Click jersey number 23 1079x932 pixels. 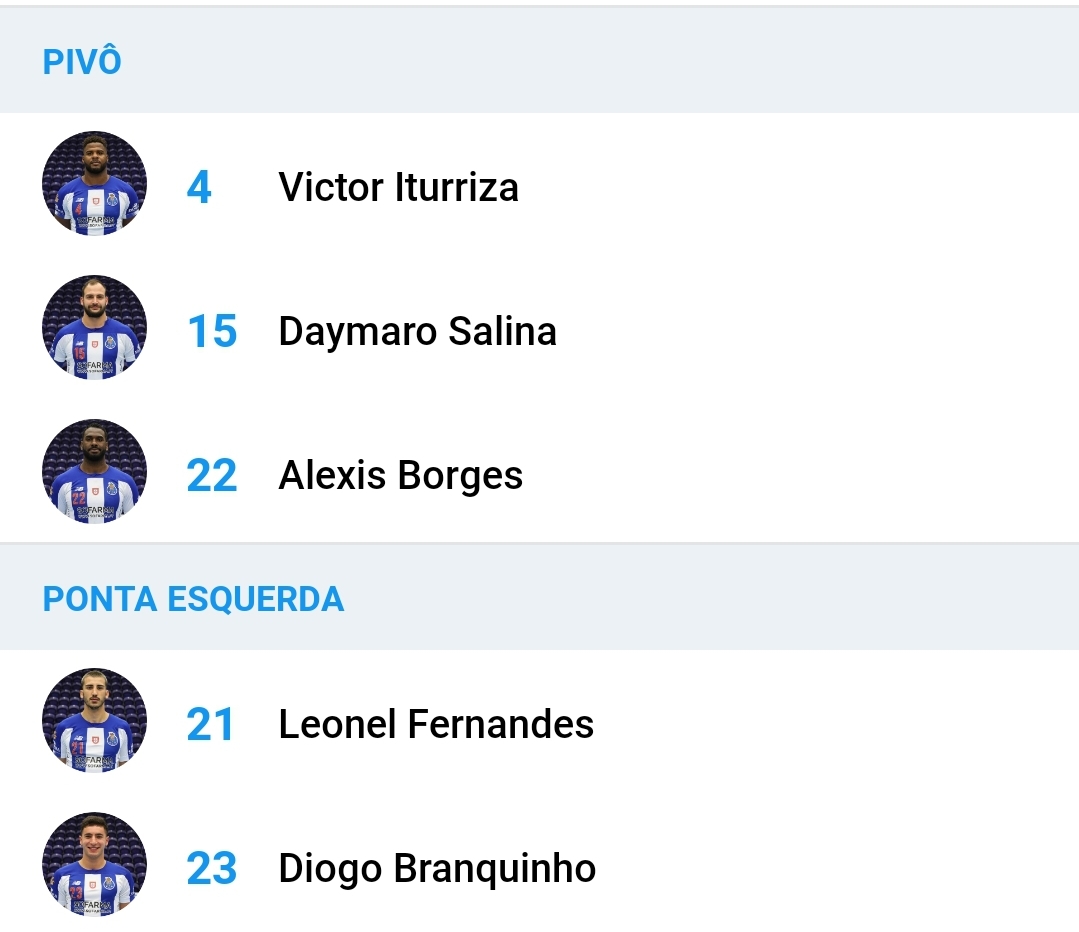[x=212, y=868]
